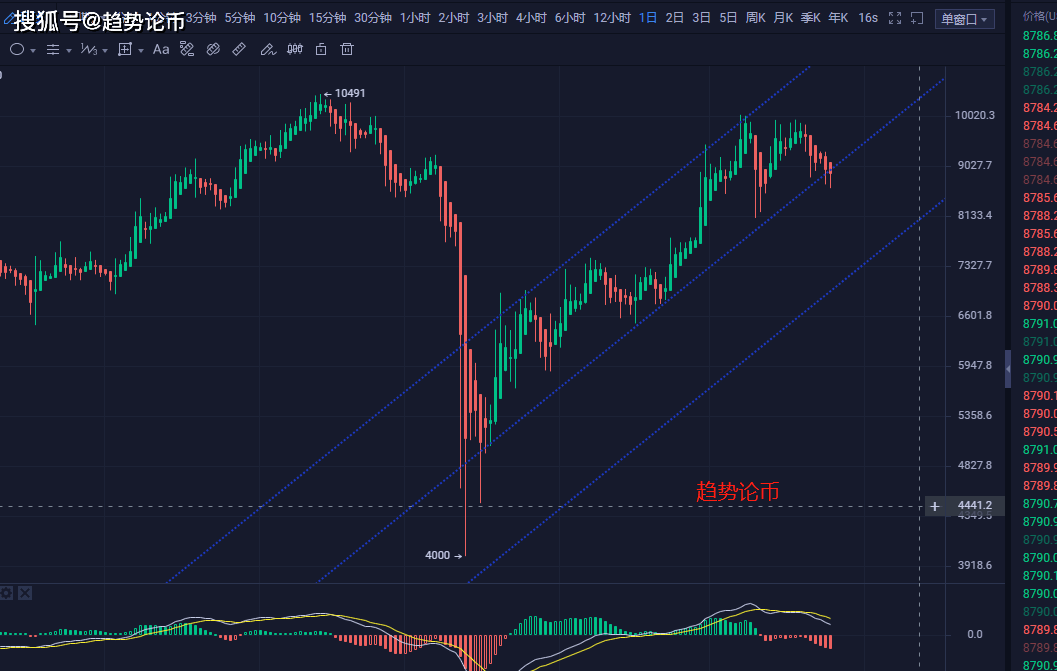The image size is (1057, 671).
Task: Click the add chart window icon
Action: point(917,18)
